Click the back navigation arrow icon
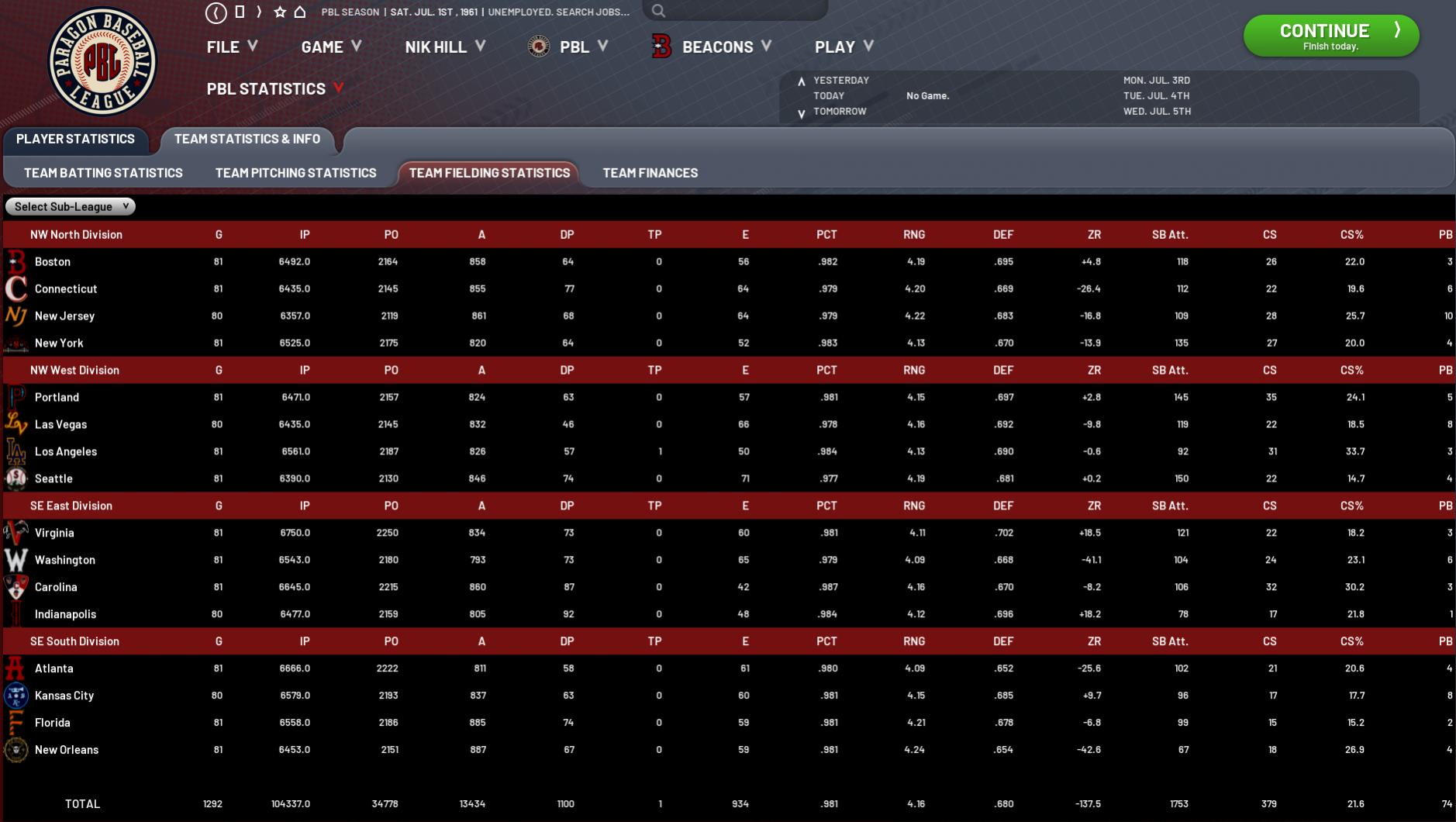Viewport: 1456px width, 822px height. click(216, 12)
